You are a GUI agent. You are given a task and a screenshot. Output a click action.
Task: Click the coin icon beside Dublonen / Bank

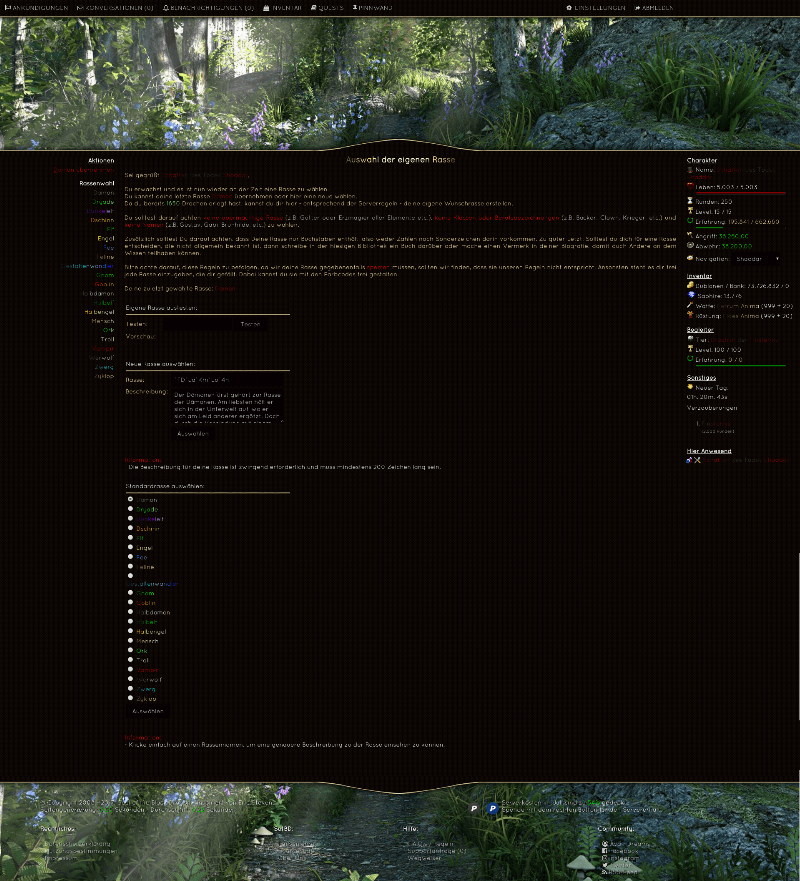pos(690,285)
